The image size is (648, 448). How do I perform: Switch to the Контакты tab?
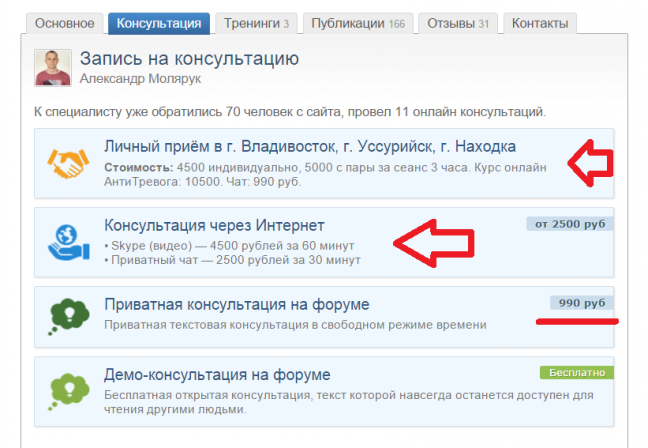[539, 23]
